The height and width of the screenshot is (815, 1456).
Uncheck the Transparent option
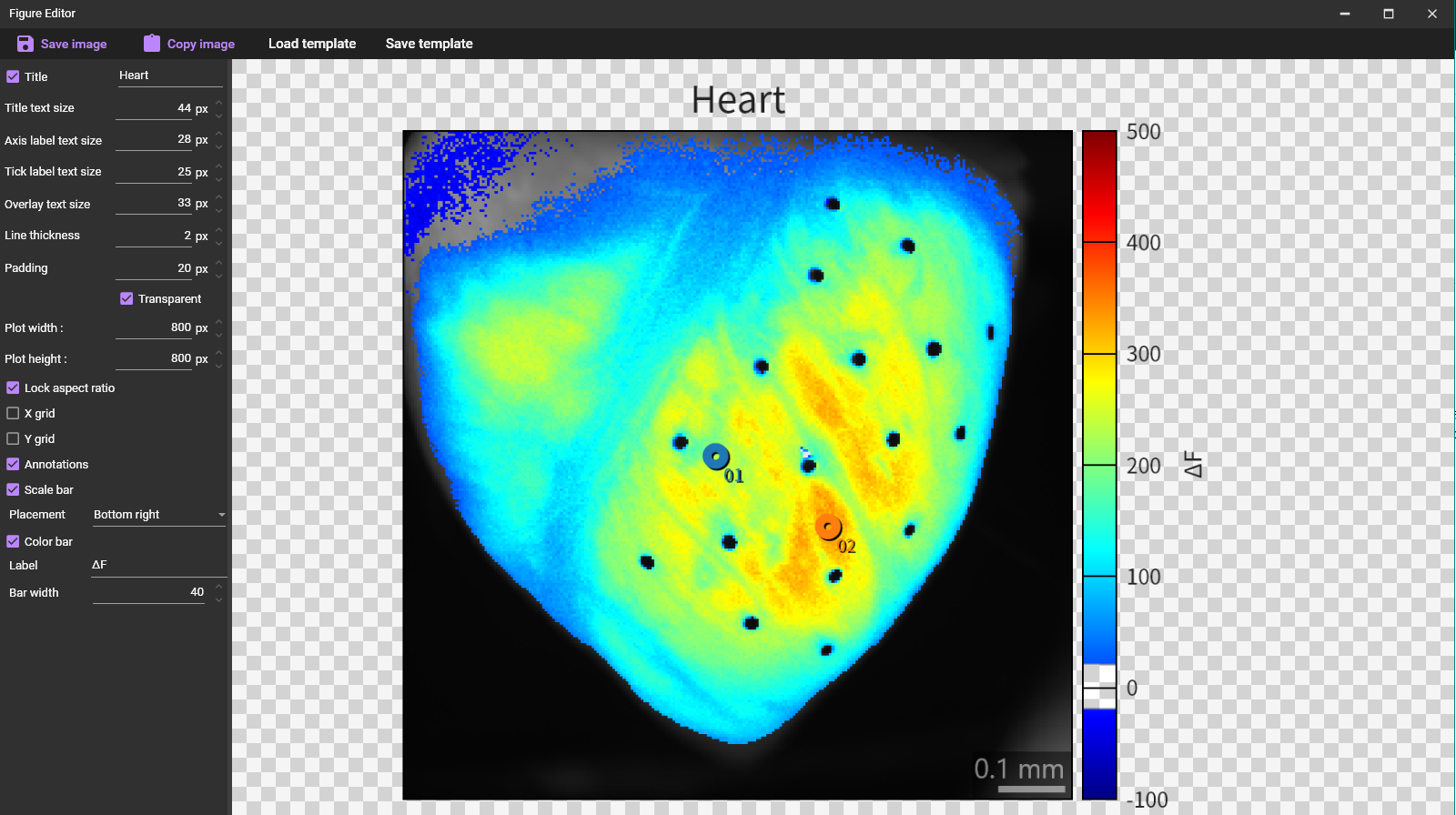coord(126,298)
